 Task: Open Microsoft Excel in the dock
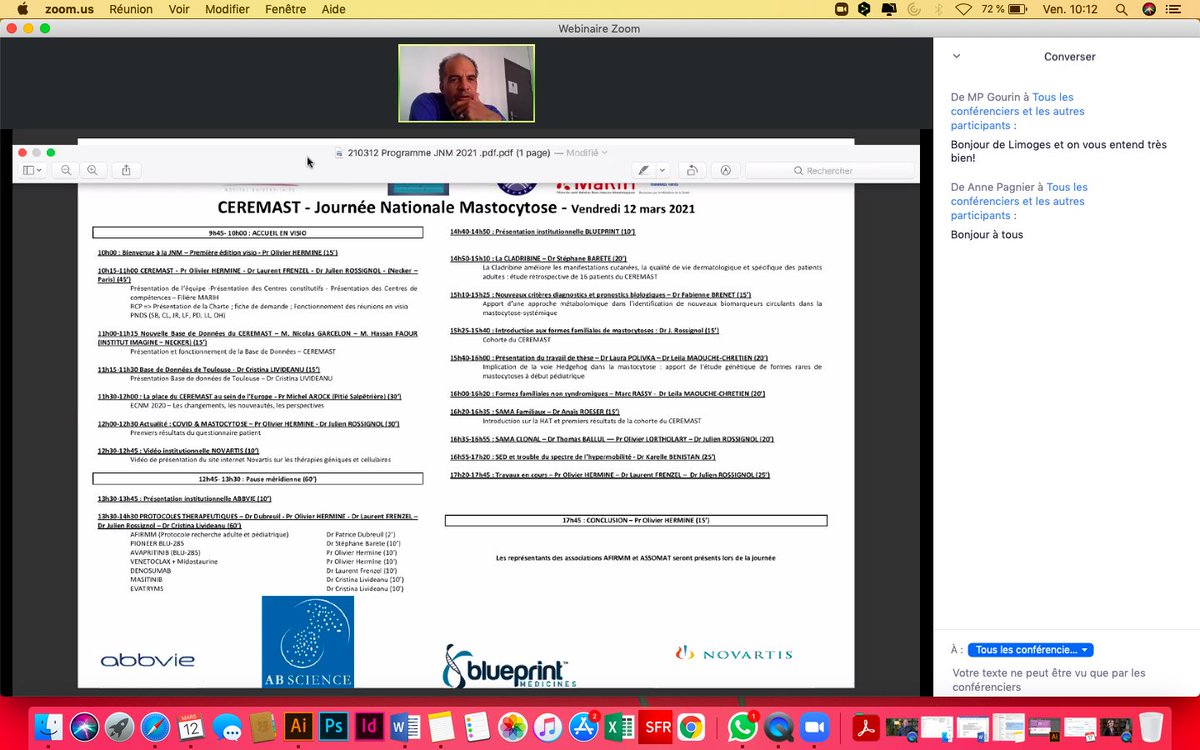pyautogui.click(x=620, y=726)
